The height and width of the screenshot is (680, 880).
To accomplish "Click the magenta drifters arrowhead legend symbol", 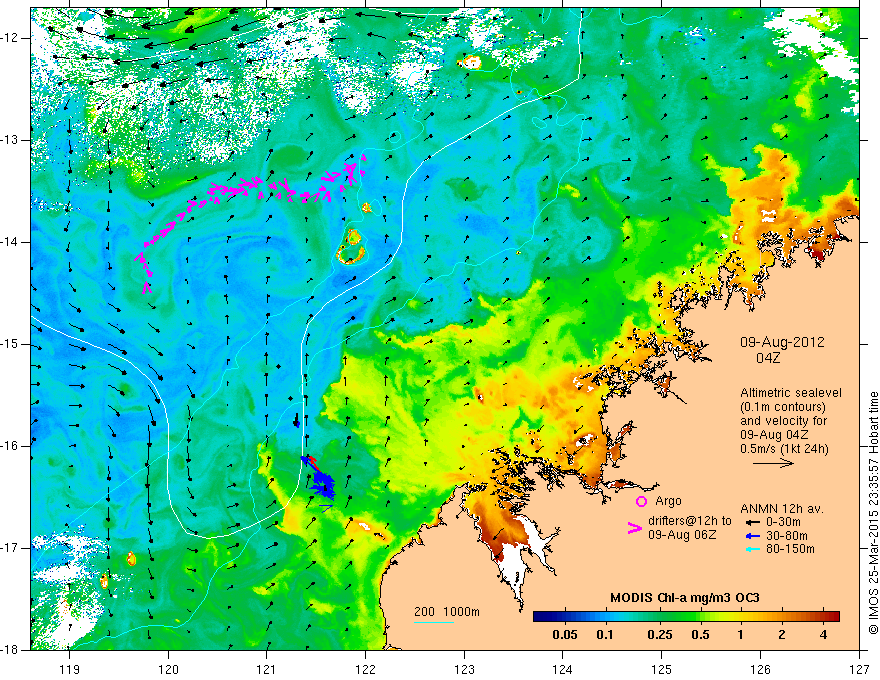I will pos(634,528).
